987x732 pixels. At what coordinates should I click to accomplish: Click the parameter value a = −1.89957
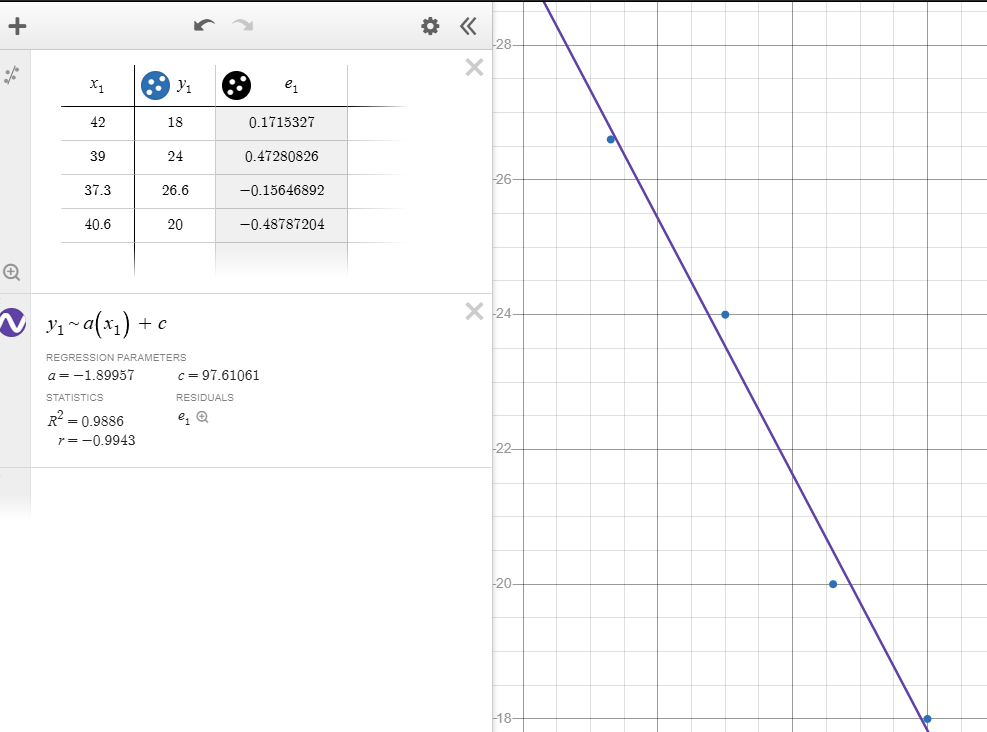91,376
